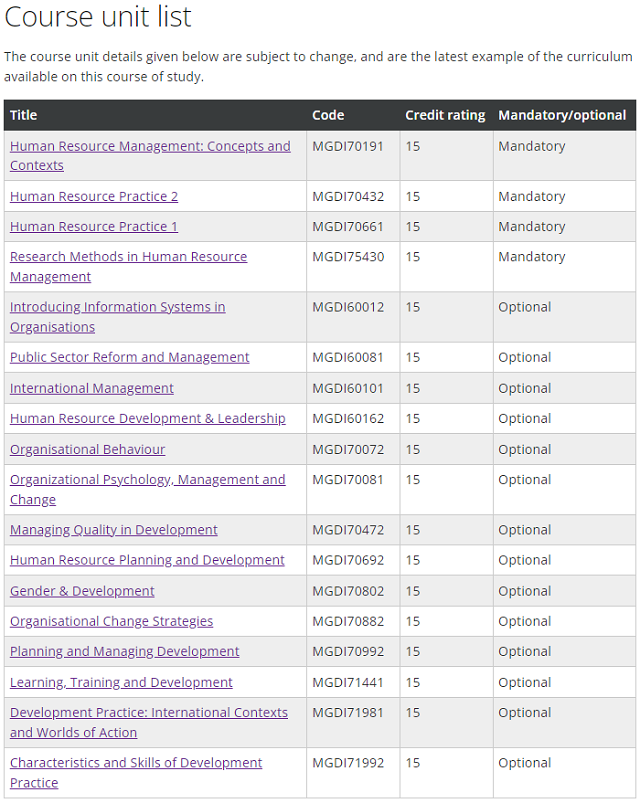Screen dimensions: 640x803
Task: Follow Characteristics and Skills of Development Practice link
Action: 136,773
